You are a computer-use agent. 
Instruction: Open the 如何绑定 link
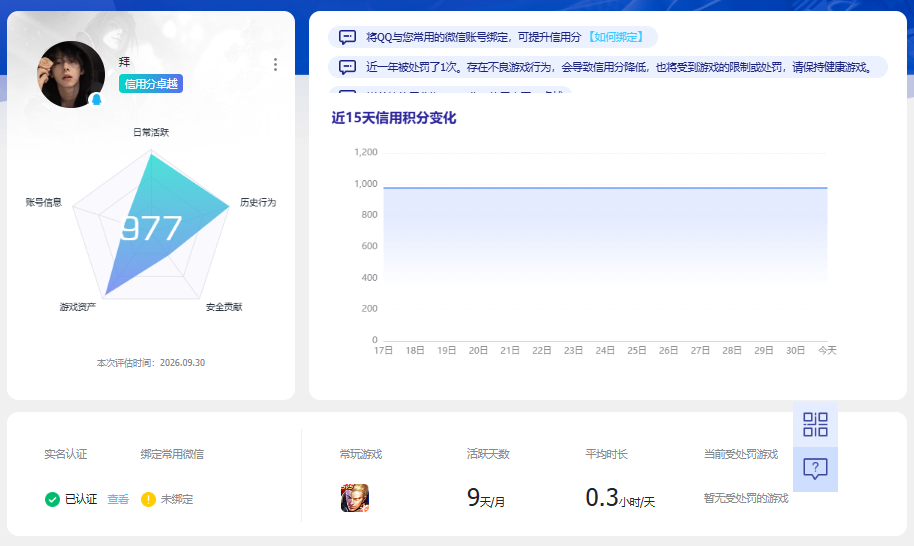(616, 37)
